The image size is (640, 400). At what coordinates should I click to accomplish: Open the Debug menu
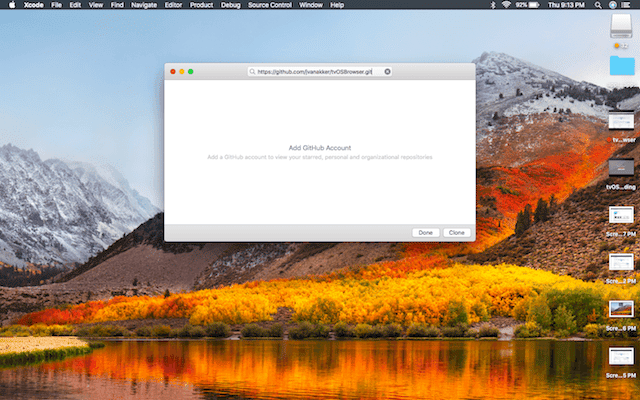231,5
